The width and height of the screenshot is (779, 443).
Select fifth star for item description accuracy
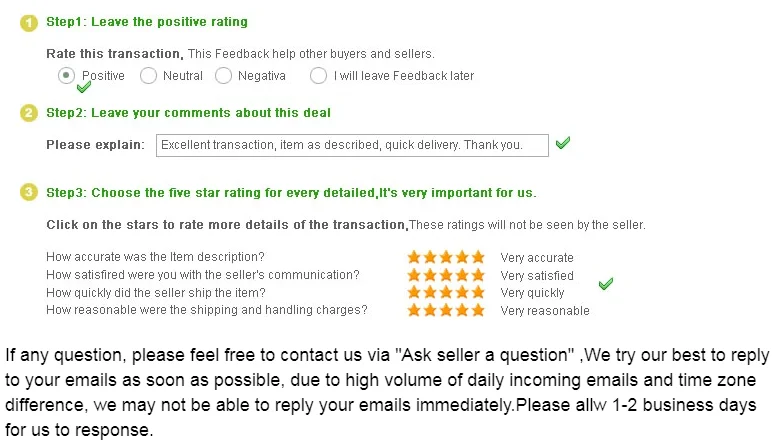478,257
